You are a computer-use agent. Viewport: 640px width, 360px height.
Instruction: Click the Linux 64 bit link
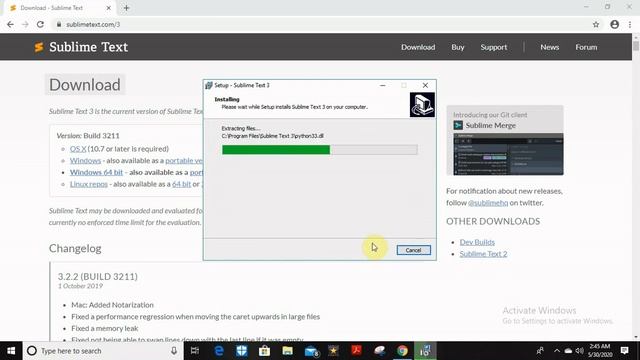tap(181, 184)
